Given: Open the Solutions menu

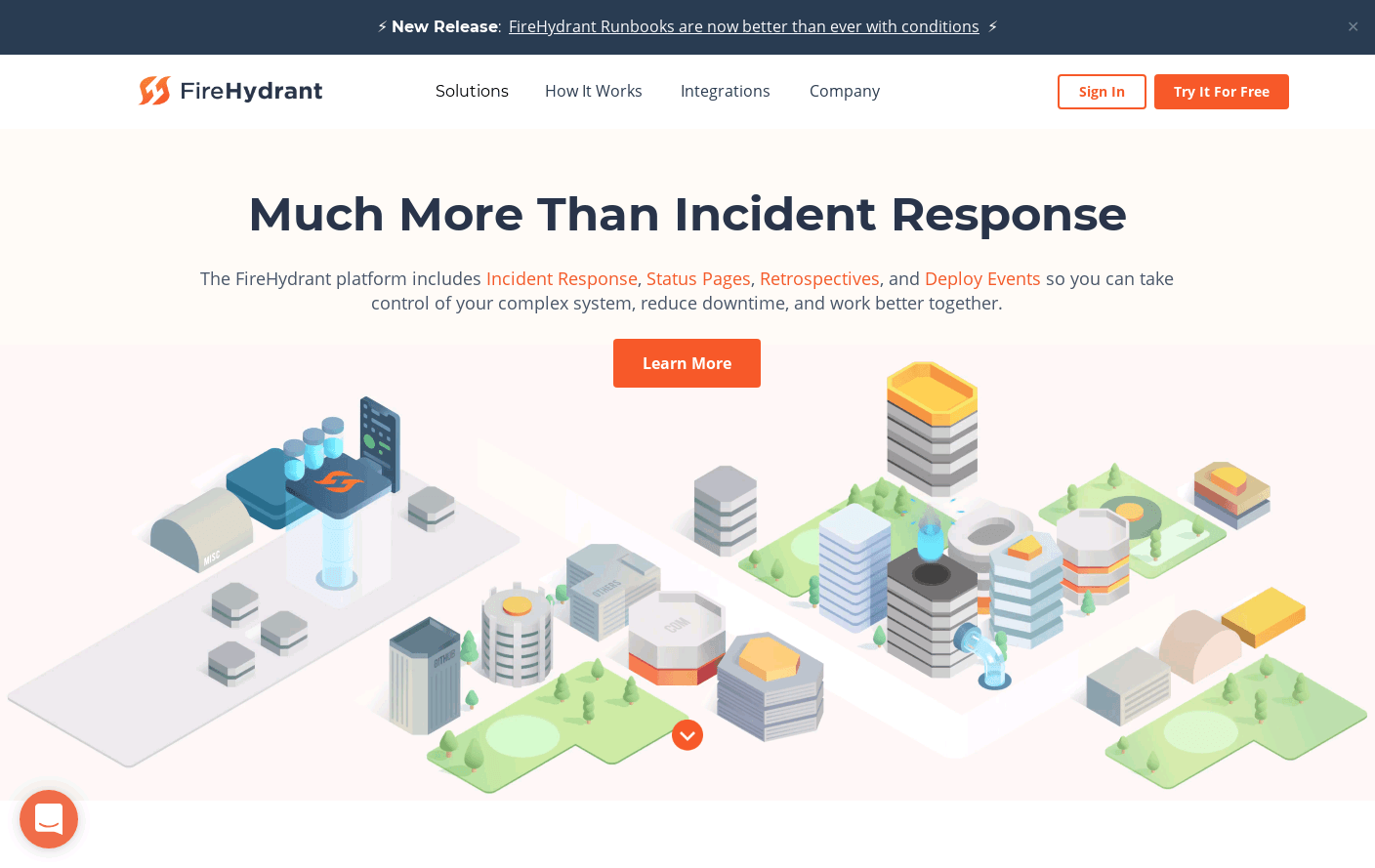Looking at the screenshot, I should 472,91.
